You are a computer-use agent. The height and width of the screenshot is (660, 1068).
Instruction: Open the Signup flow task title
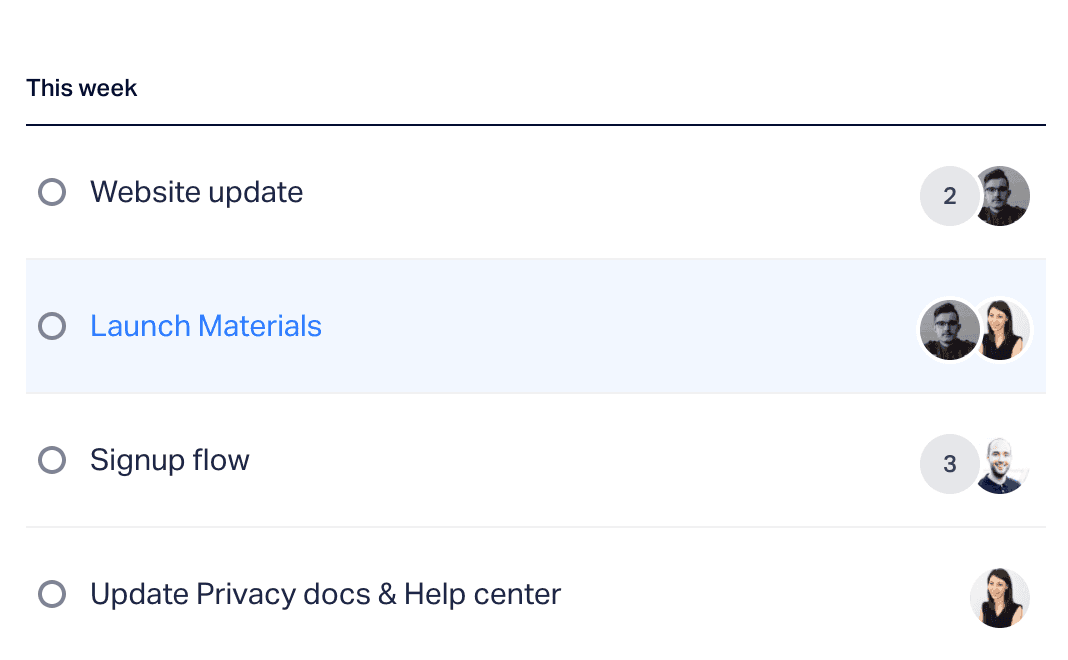point(170,461)
